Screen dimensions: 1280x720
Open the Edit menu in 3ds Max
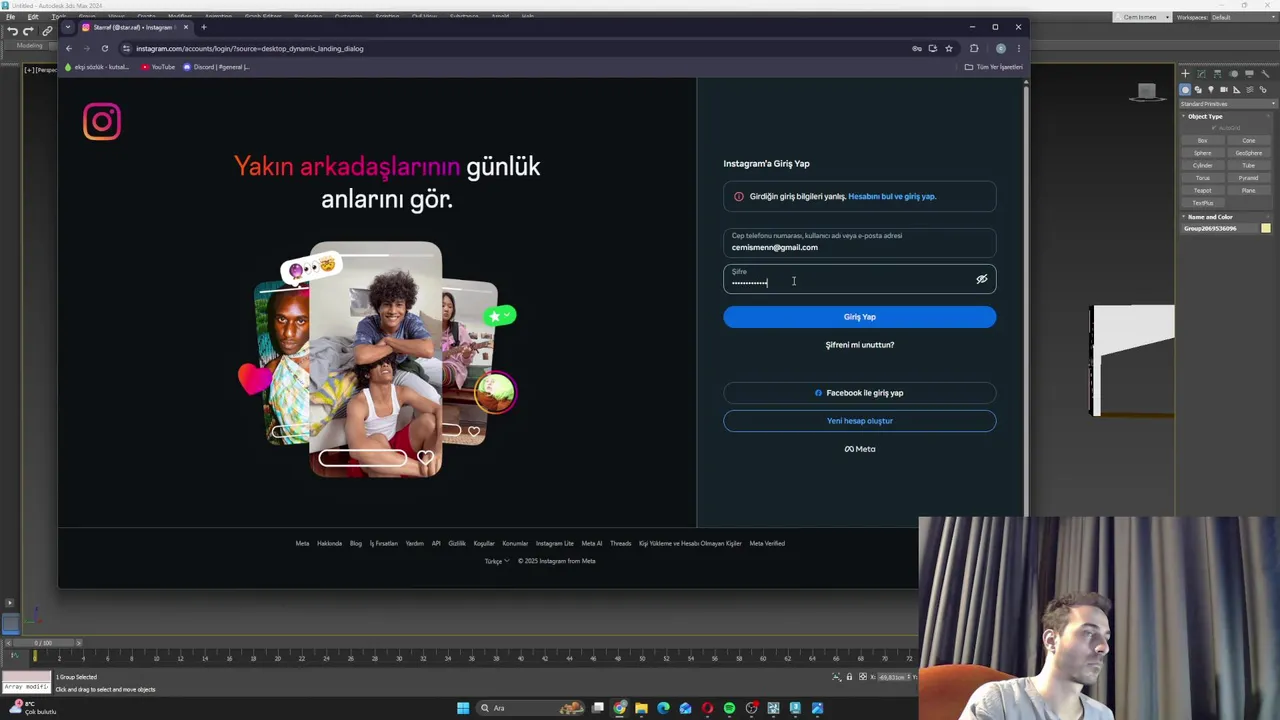click(x=33, y=17)
